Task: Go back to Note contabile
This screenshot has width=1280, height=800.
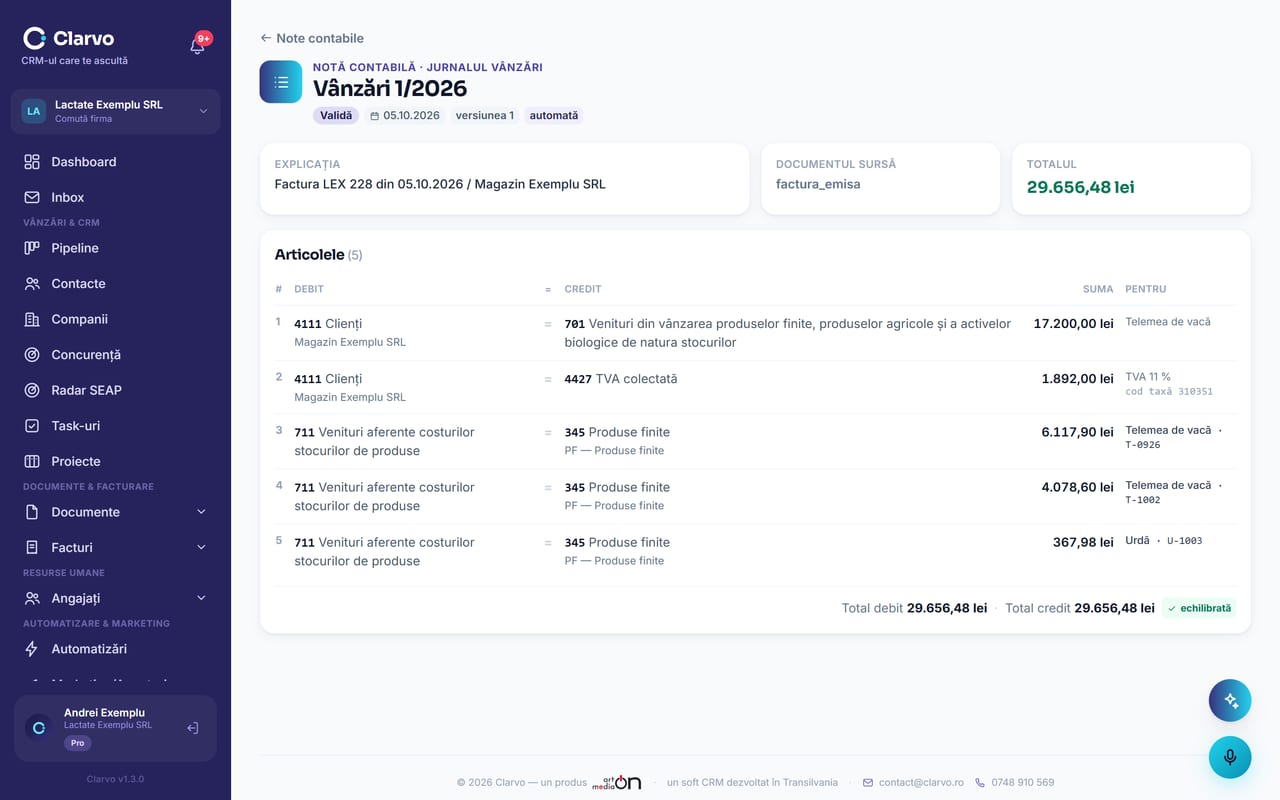Action: pos(312,38)
